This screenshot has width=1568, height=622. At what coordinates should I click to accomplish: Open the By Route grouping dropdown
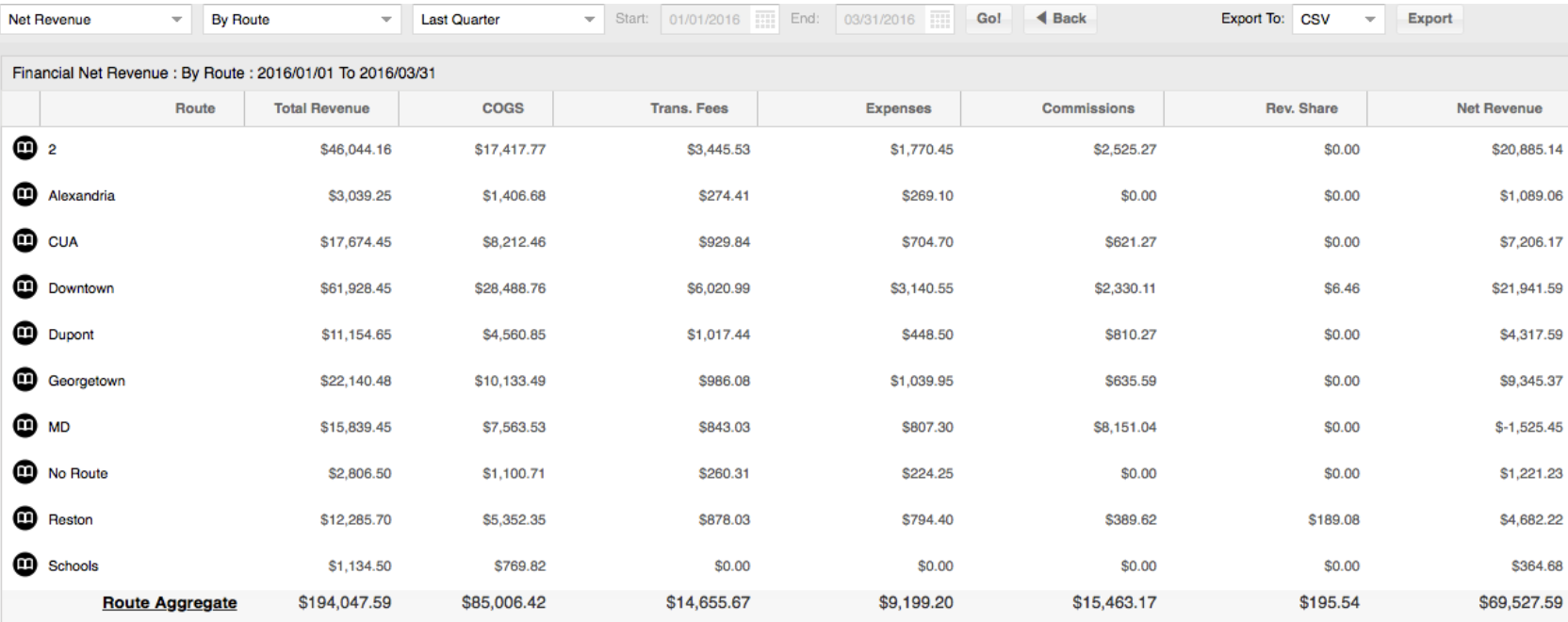pyautogui.click(x=302, y=20)
